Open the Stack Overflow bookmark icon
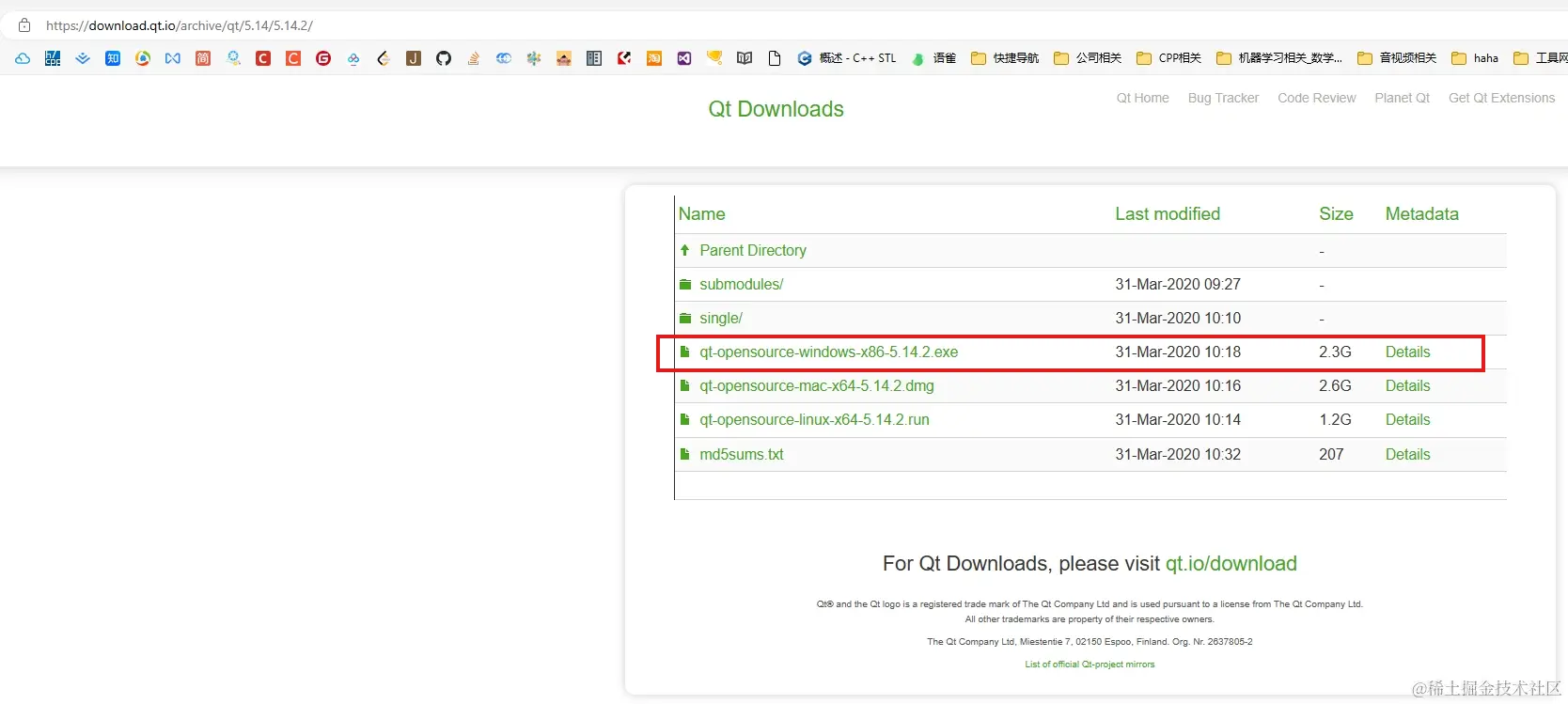This screenshot has width=1568, height=704. [x=474, y=58]
